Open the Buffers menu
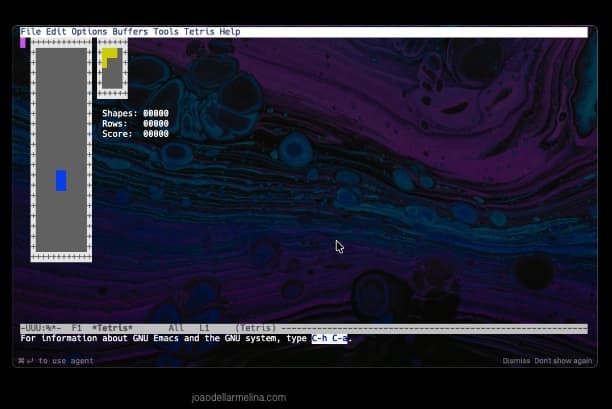612x409 pixels. coord(130,32)
